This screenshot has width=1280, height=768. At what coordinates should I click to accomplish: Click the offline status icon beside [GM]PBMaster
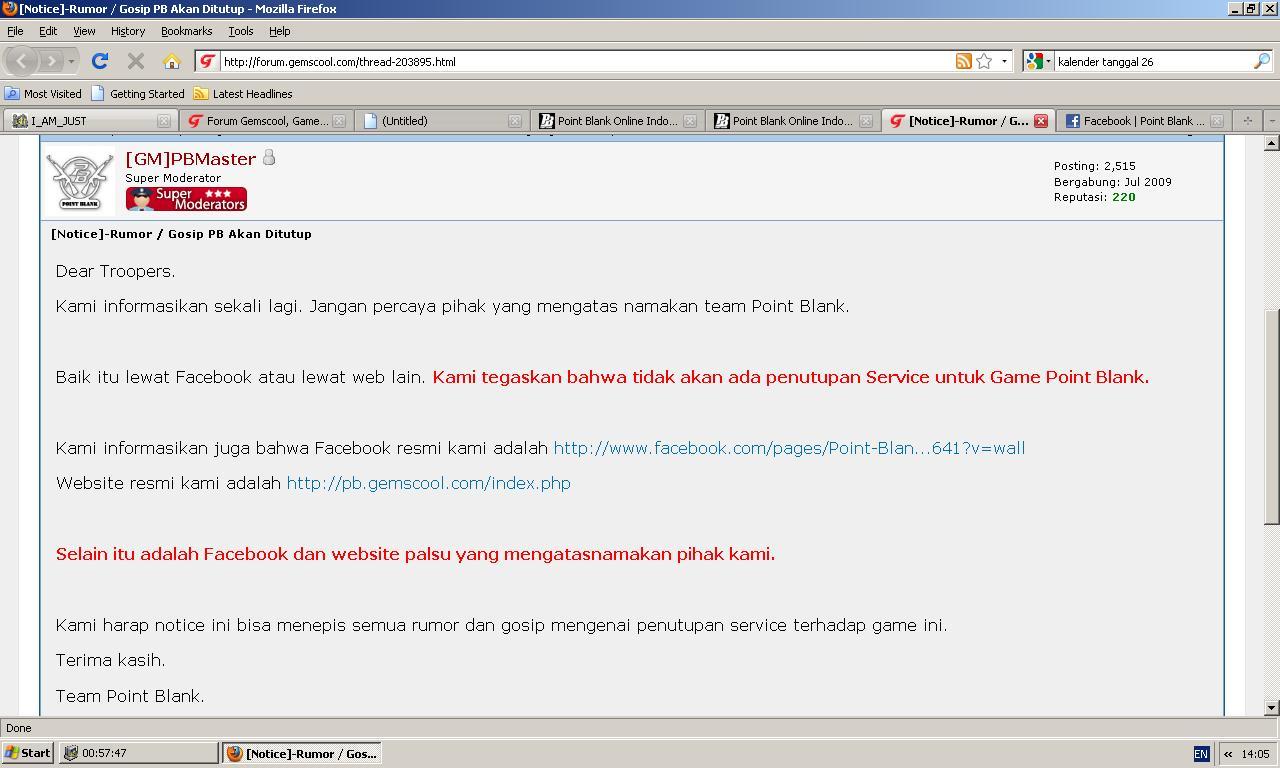268,158
